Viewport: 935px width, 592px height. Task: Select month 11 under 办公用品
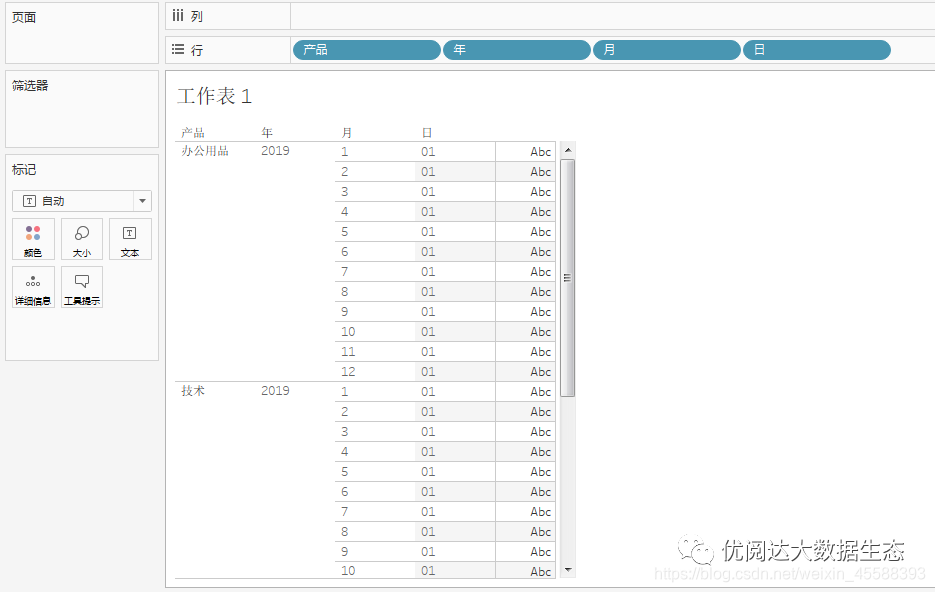coord(348,352)
